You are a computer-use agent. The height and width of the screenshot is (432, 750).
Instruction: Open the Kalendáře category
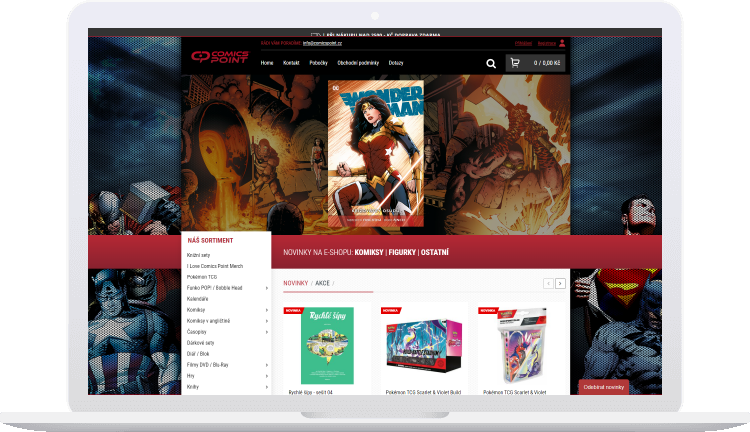coord(198,299)
